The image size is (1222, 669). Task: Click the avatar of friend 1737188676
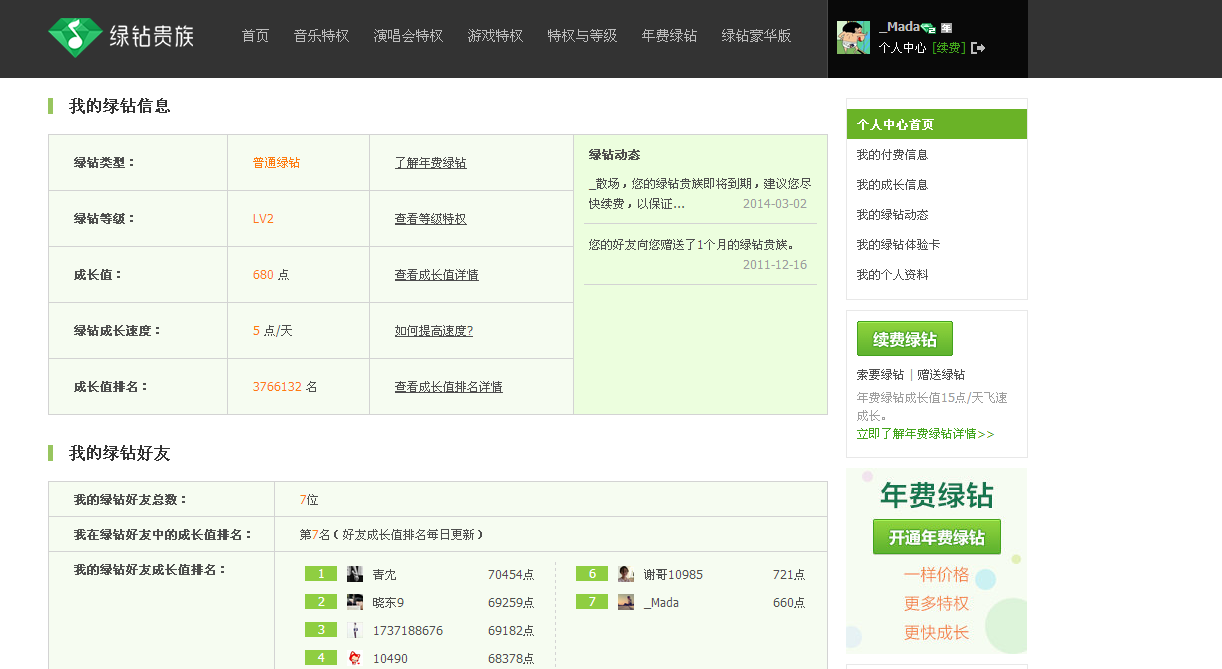tap(355, 630)
